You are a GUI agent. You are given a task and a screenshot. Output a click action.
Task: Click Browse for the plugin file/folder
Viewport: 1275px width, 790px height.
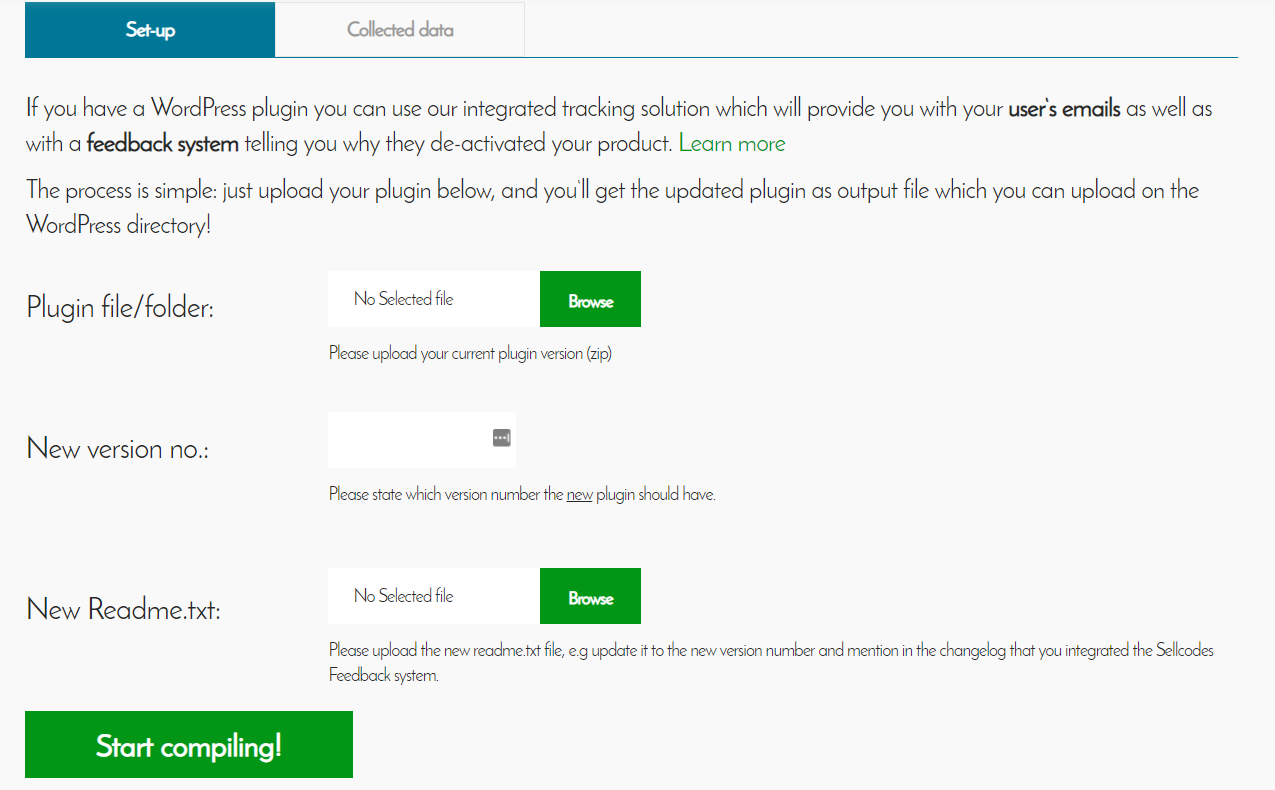click(x=590, y=299)
